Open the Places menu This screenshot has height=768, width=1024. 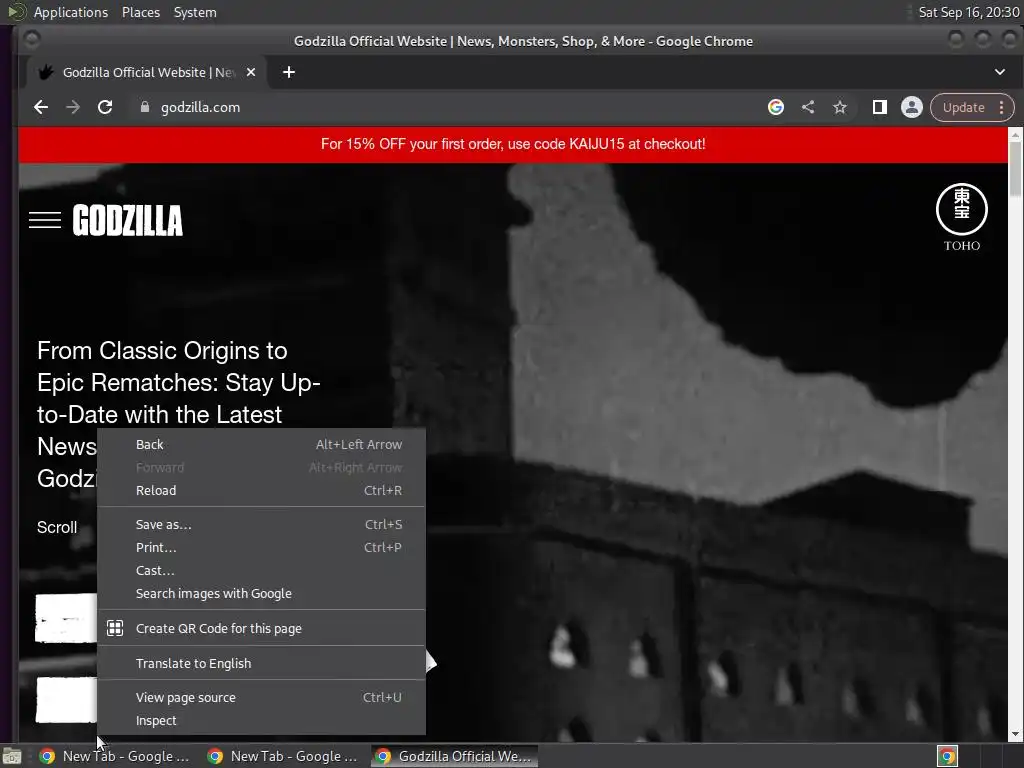[x=140, y=12]
